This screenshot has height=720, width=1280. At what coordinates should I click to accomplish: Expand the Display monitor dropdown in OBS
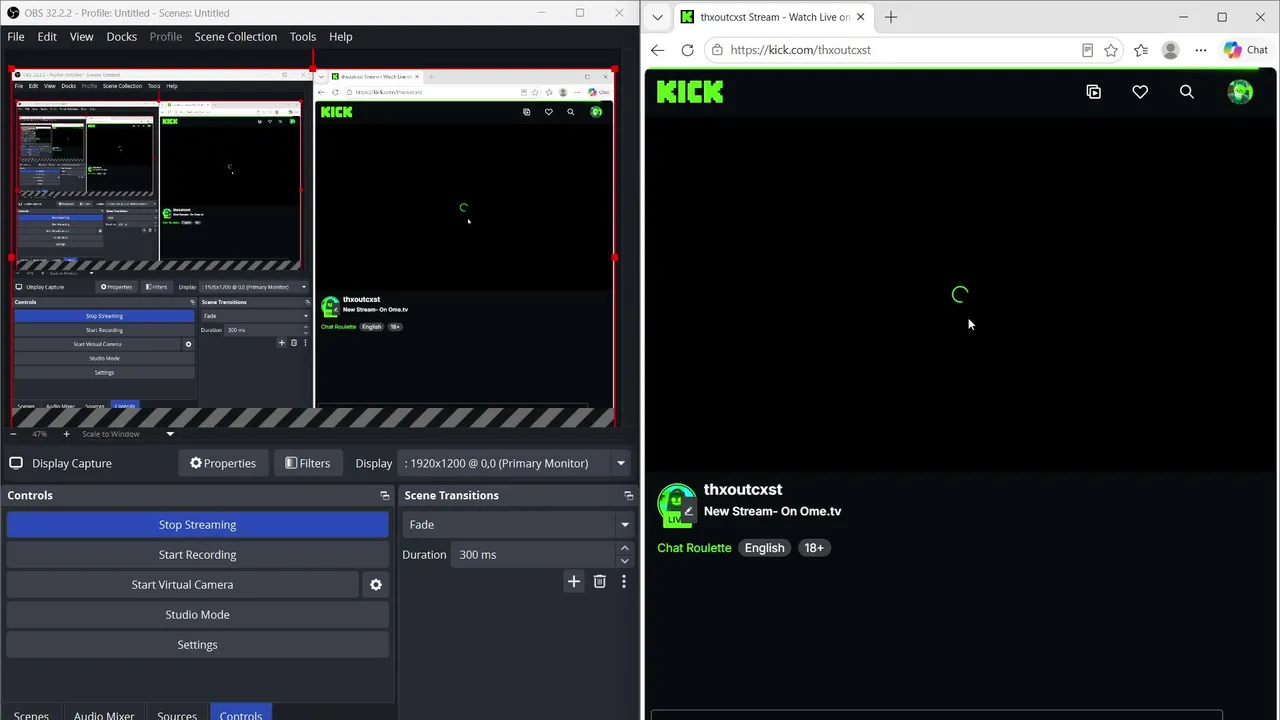click(x=621, y=463)
